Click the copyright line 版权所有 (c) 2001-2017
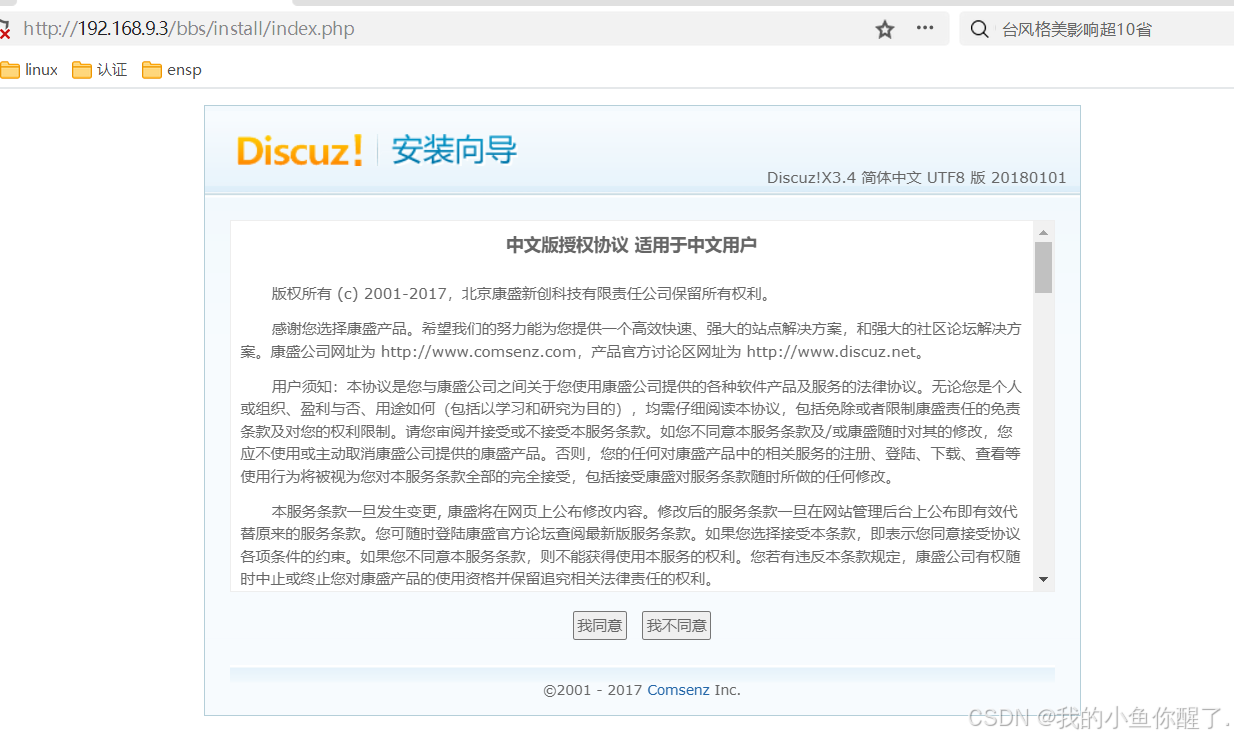The height and width of the screenshot is (737, 1234). click(521, 294)
